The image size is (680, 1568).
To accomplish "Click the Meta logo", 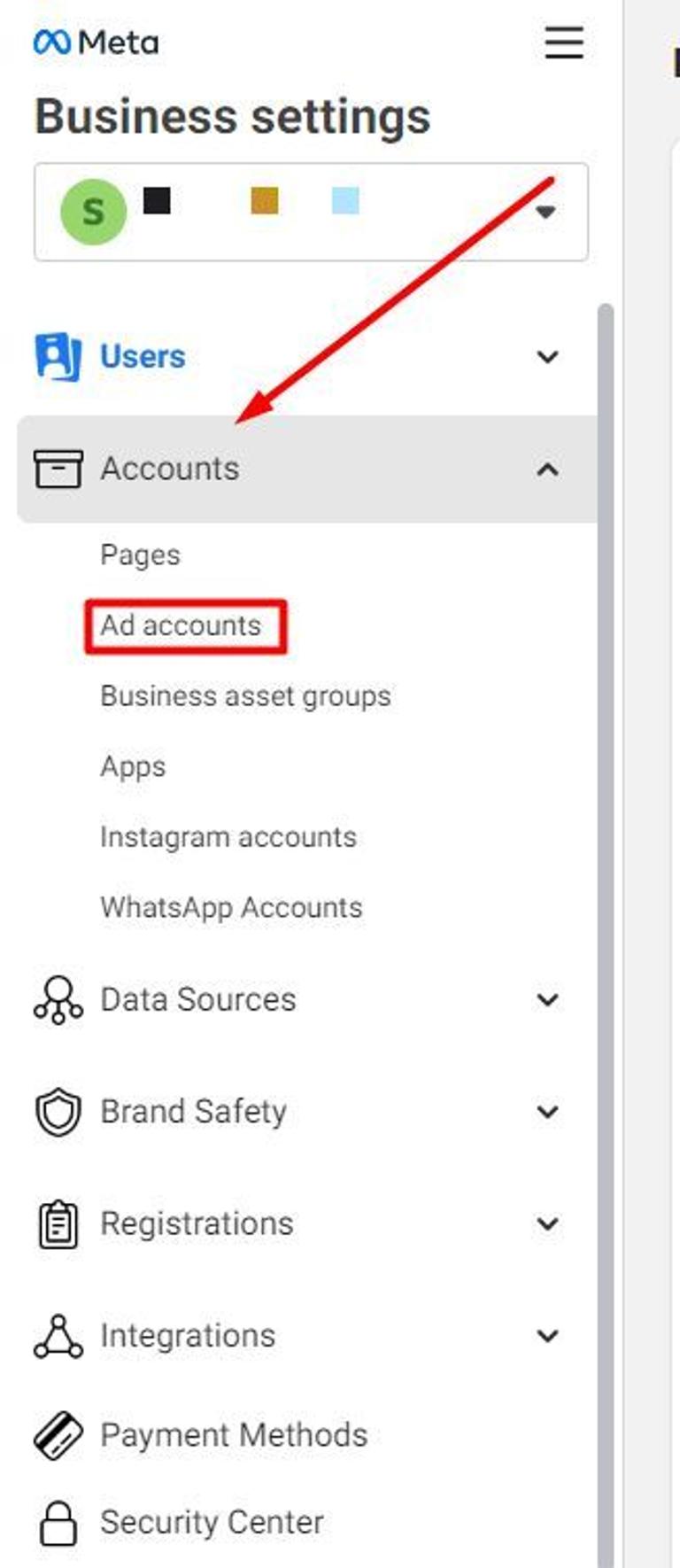I will point(96,42).
